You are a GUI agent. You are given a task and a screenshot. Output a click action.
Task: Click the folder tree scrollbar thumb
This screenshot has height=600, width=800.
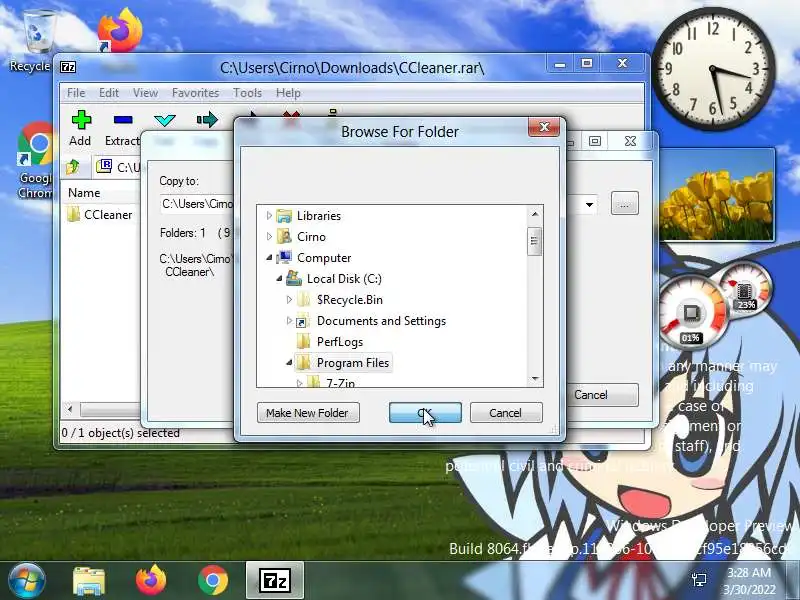coord(535,241)
